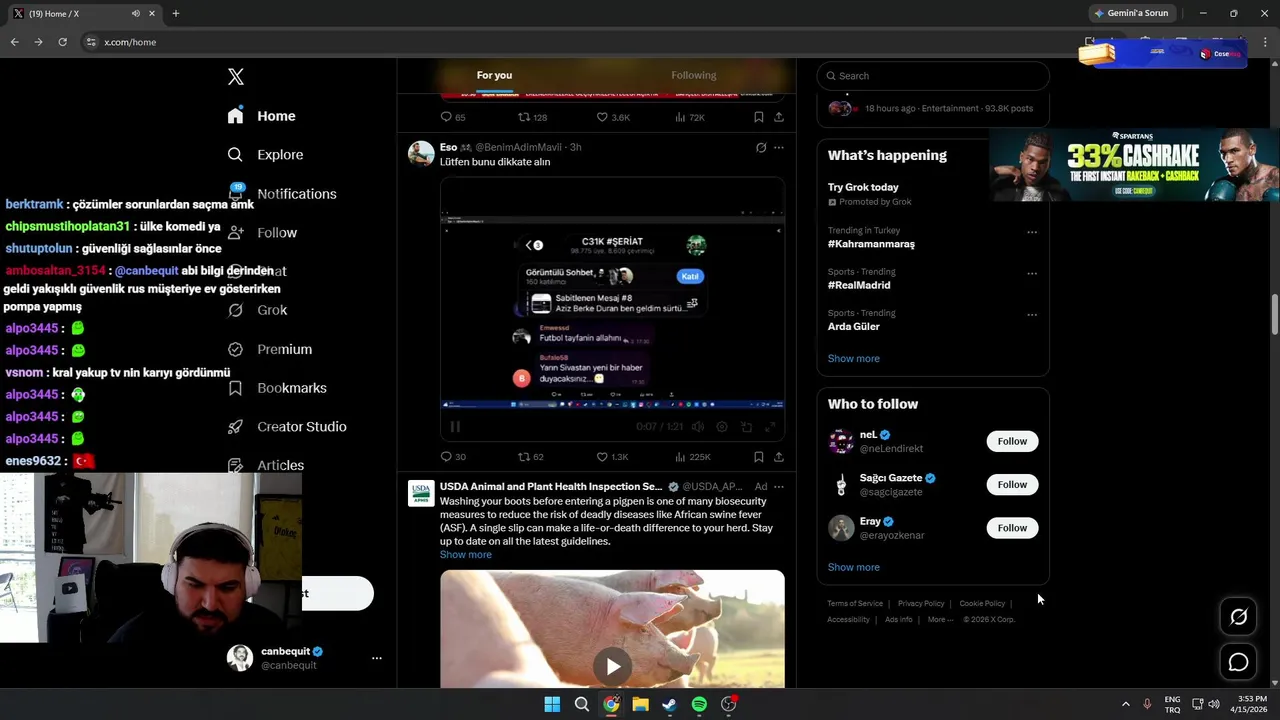Open options for #Kahramanmaraş trend

[x=1032, y=232]
